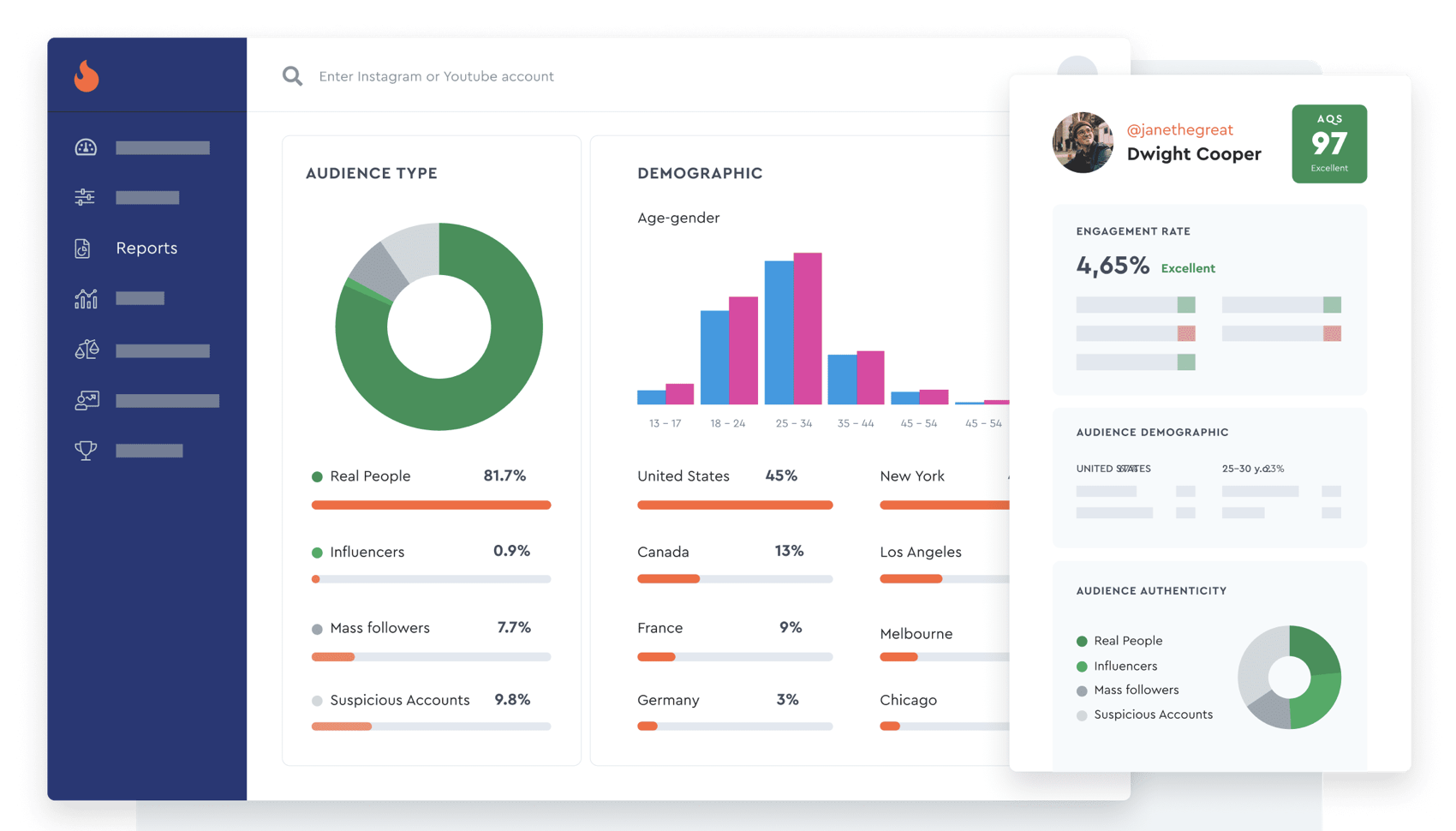Select the sliders filter sidebar icon
Viewport: 1456px width, 831px height.
point(85,197)
